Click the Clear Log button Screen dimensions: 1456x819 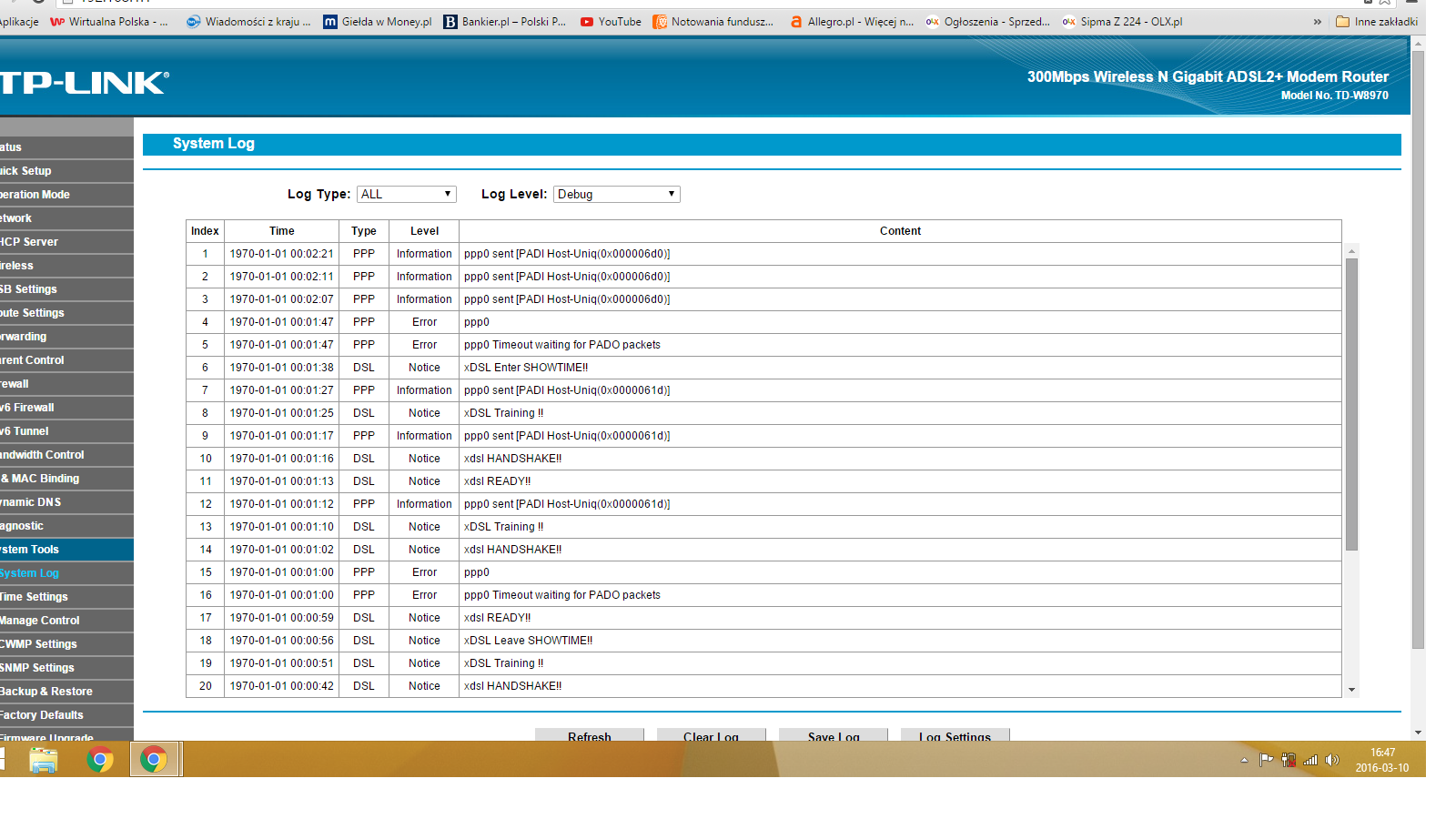pyautogui.click(x=711, y=735)
